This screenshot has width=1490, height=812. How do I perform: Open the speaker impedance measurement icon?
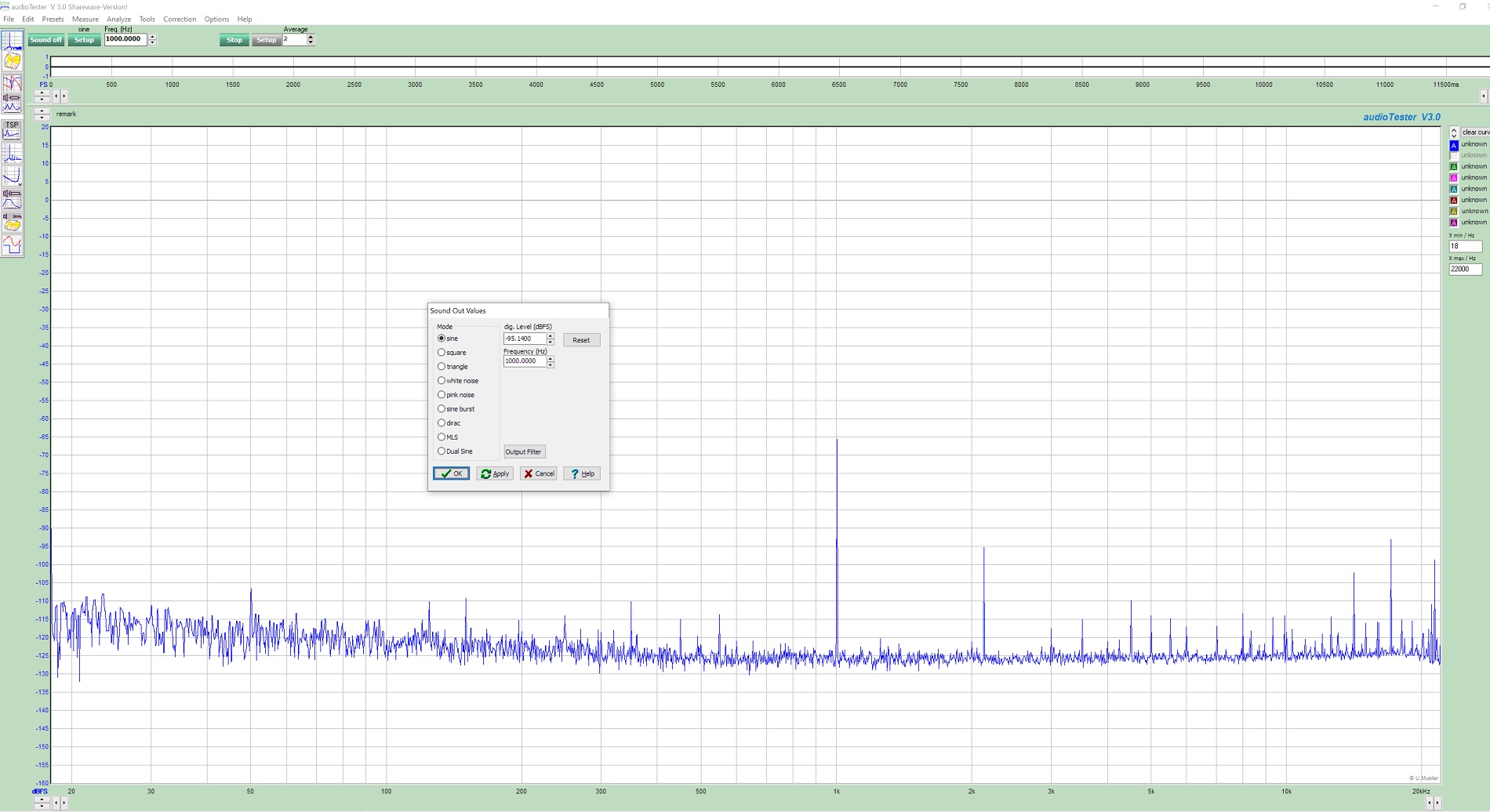[x=12, y=103]
